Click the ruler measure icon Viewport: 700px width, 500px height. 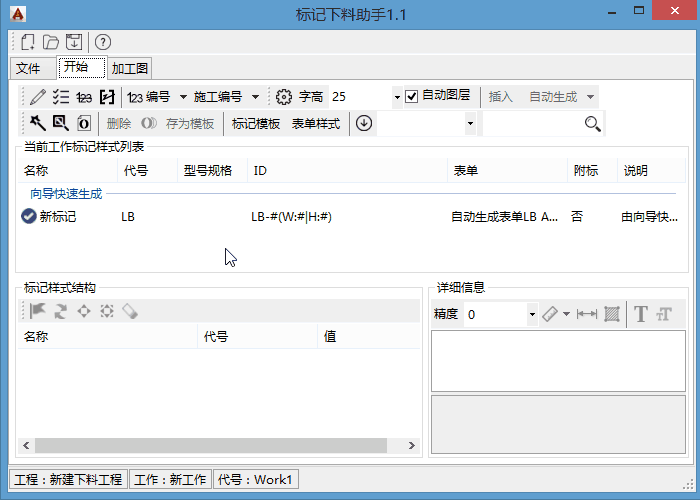tap(550, 314)
